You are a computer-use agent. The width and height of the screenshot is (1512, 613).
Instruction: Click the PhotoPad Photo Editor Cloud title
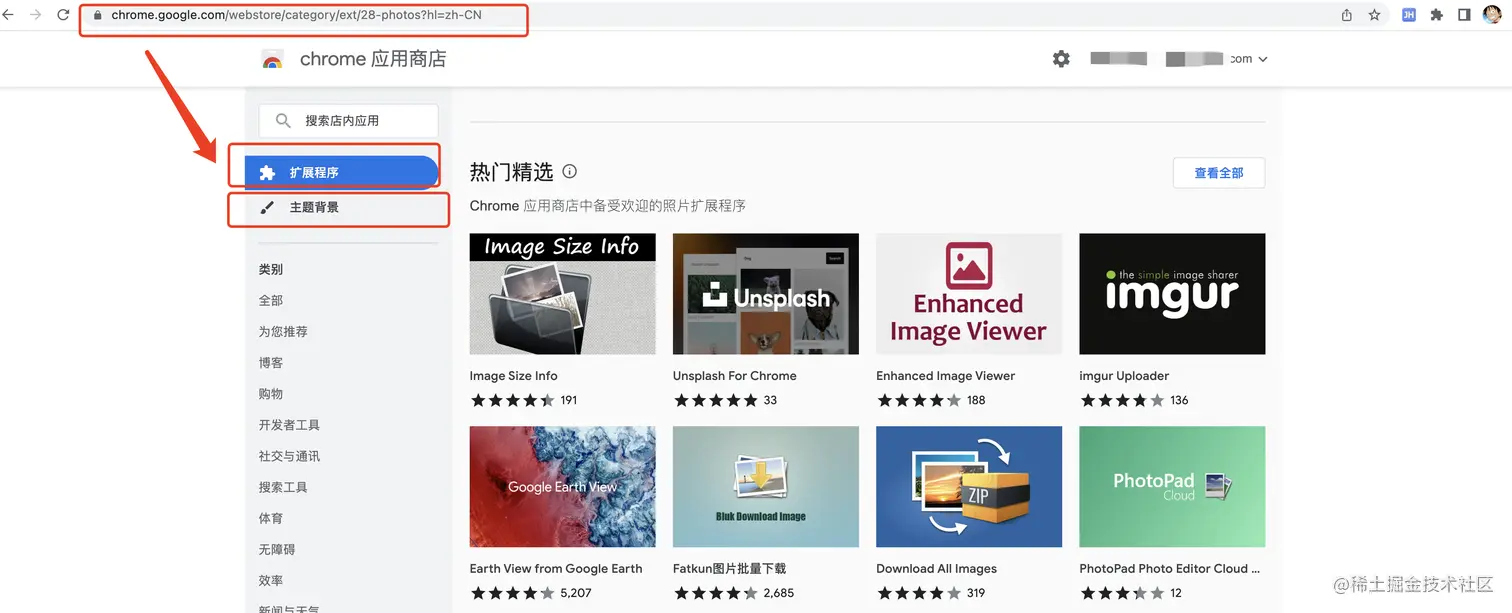1169,569
